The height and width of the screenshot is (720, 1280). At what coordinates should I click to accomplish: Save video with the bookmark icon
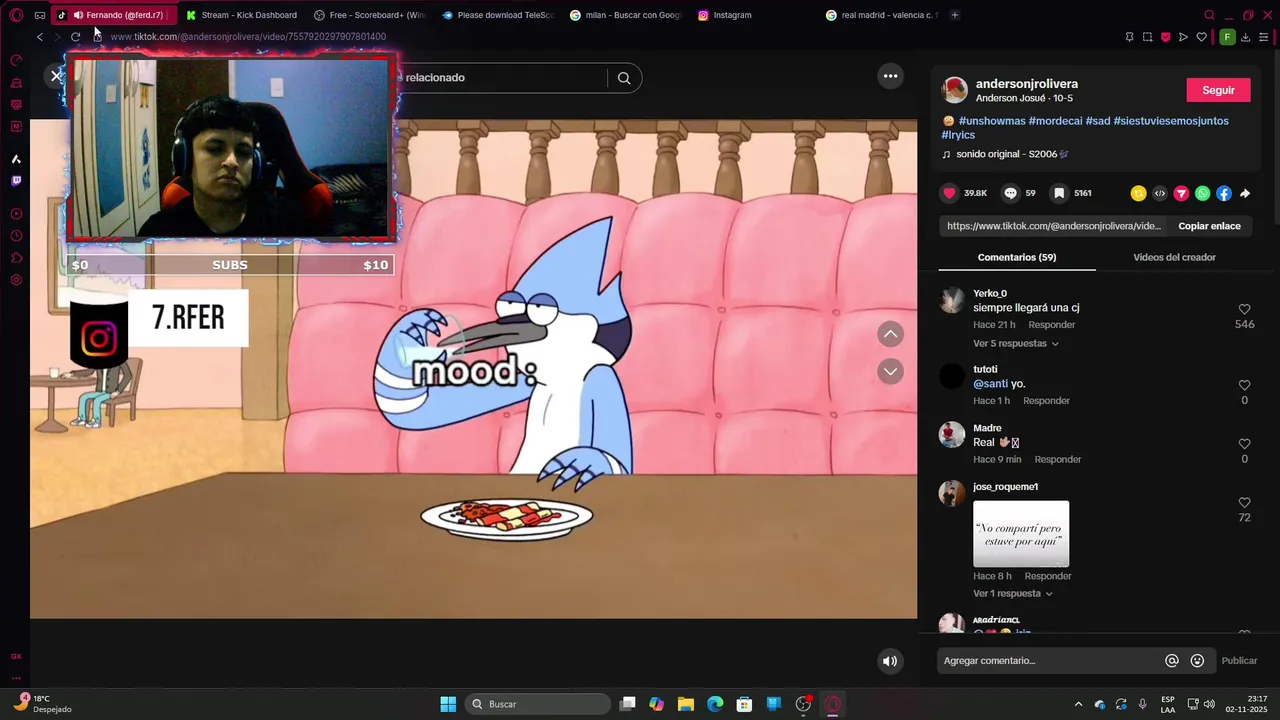pos(1058,193)
